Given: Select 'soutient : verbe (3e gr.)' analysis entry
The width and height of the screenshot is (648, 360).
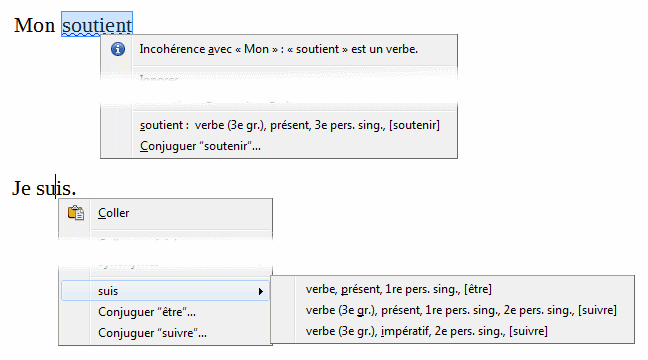Looking at the screenshot, I should (x=290, y=125).
